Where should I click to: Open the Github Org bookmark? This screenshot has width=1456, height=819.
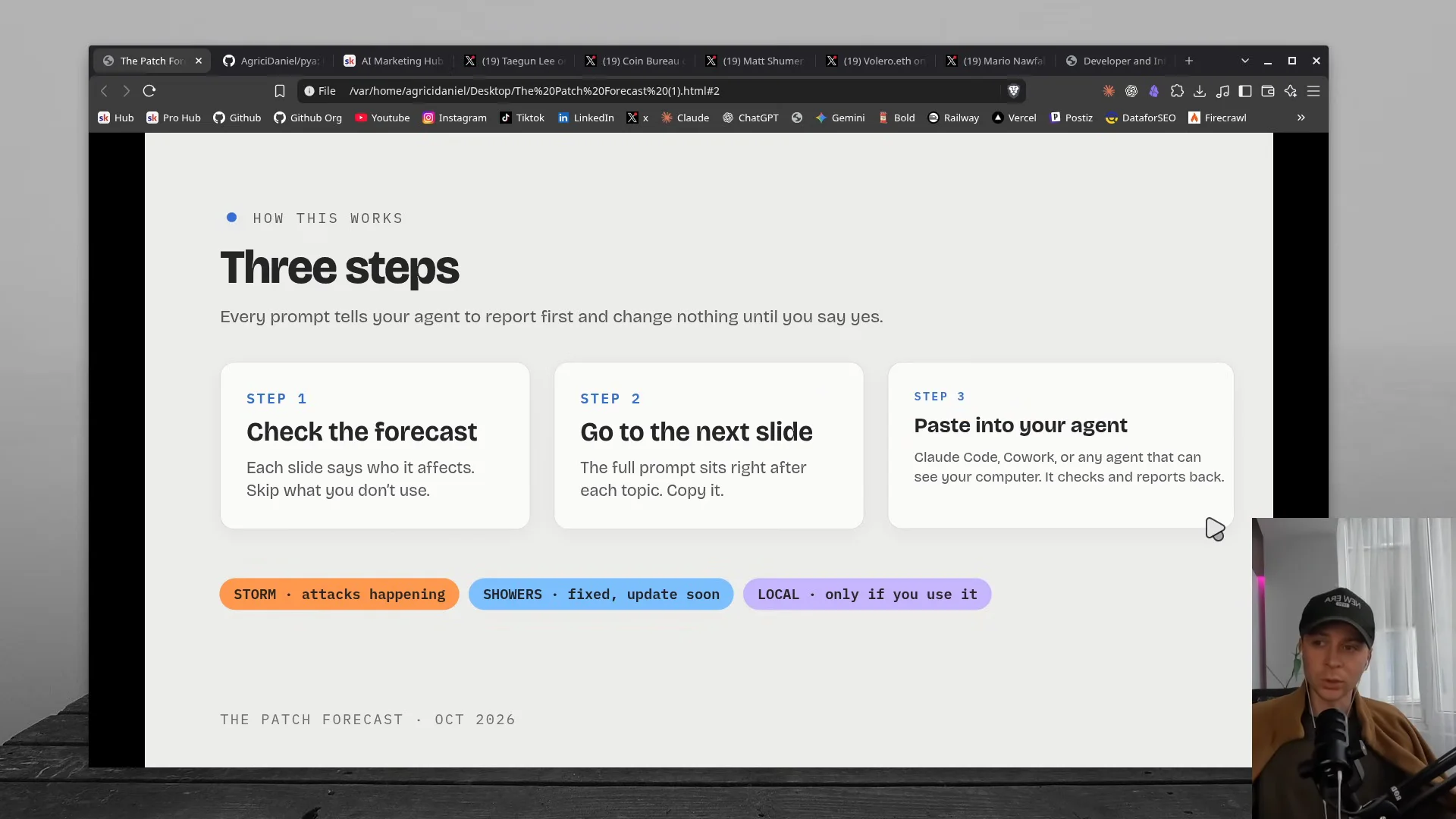(x=308, y=118)
